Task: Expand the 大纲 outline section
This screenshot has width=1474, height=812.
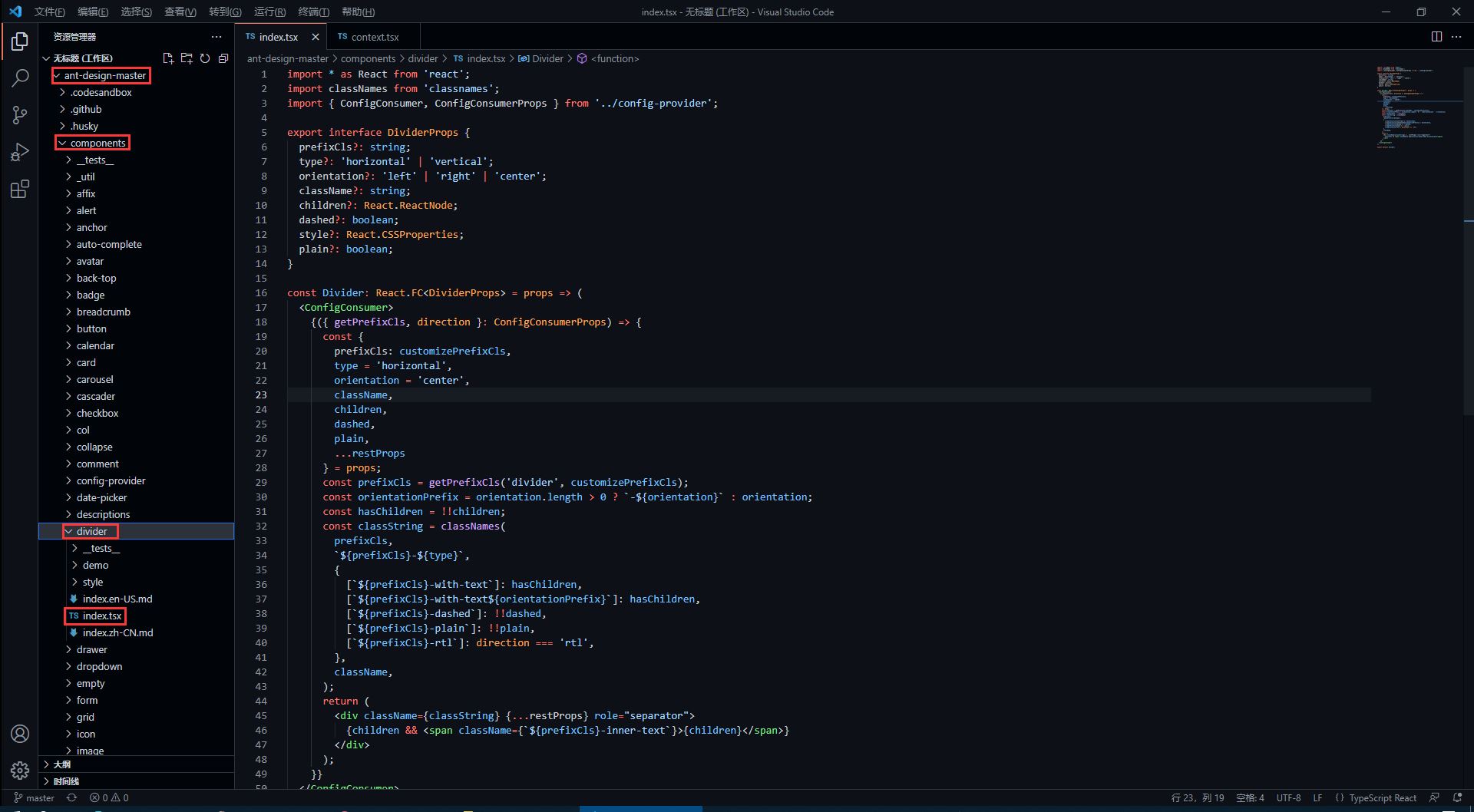Action: pyautogui.click(x=62, y=764)
